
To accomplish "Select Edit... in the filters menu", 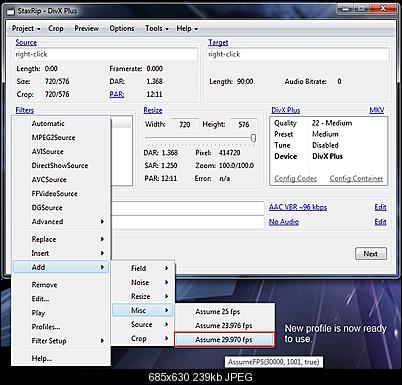I will coord(61,299).
